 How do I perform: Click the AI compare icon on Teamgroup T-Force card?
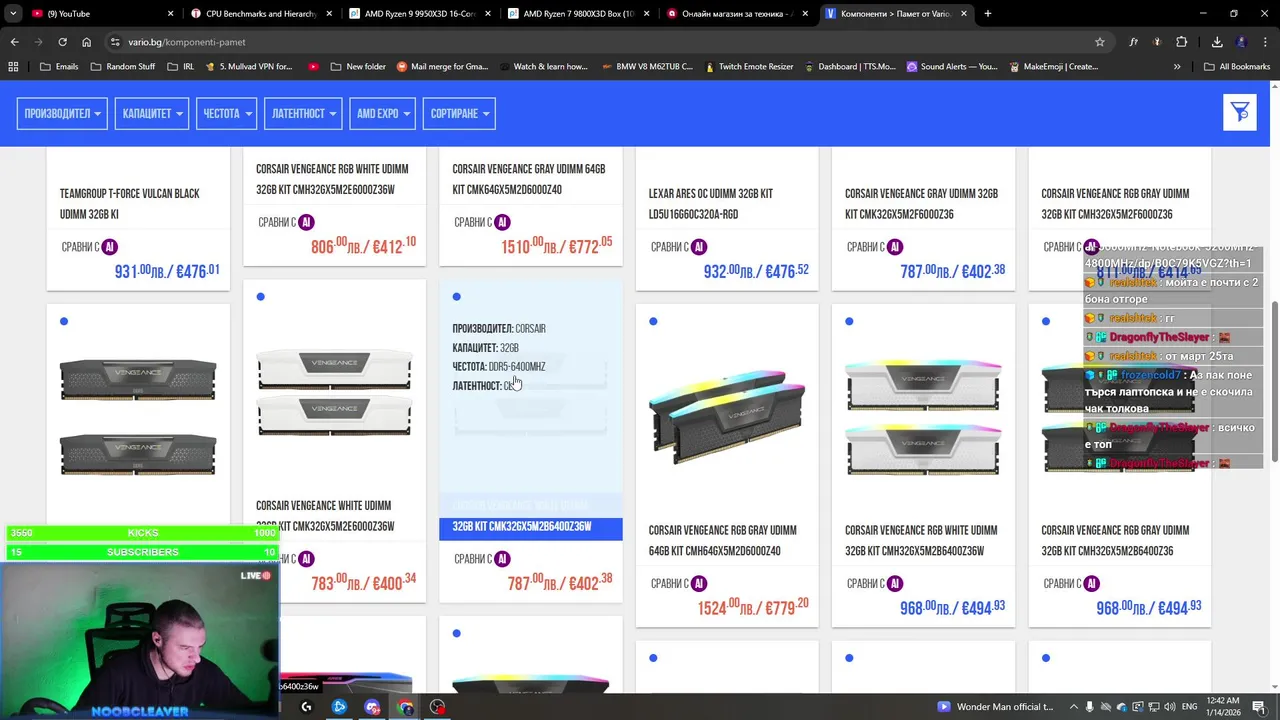point(110,247)
